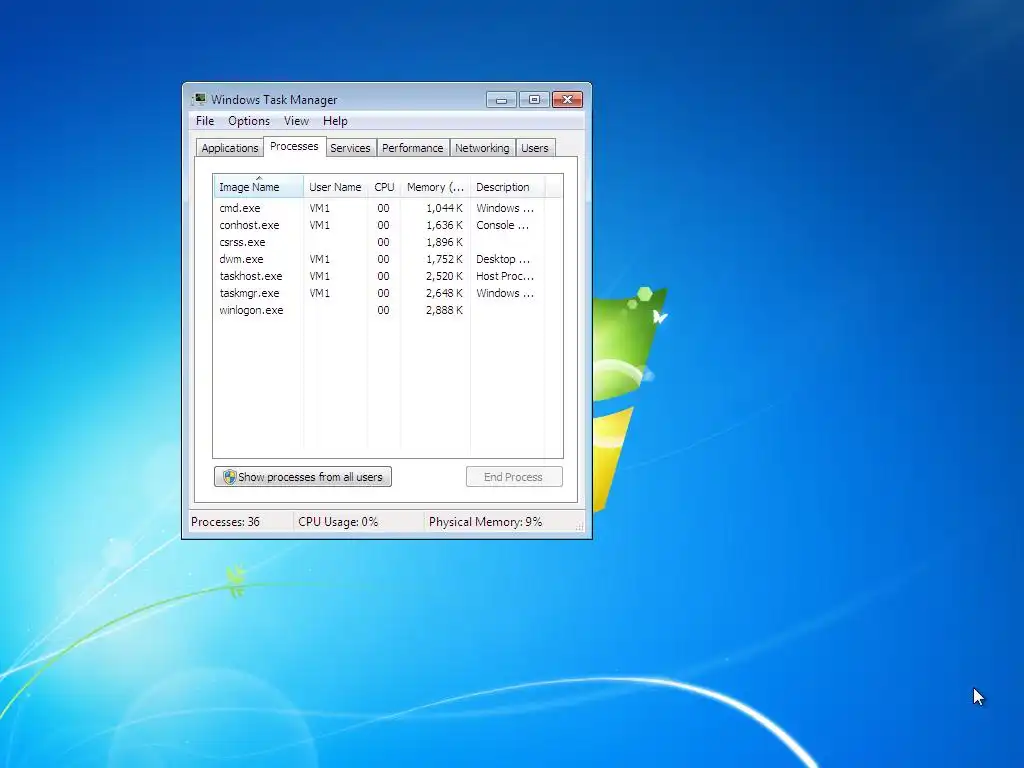Sort by Memory column header

click(x=435, y=187)
